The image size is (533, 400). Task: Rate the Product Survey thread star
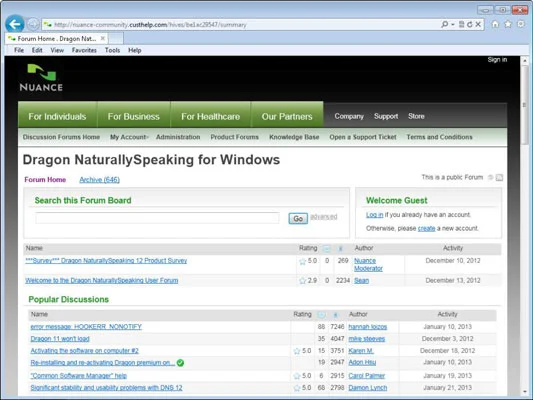303,261
